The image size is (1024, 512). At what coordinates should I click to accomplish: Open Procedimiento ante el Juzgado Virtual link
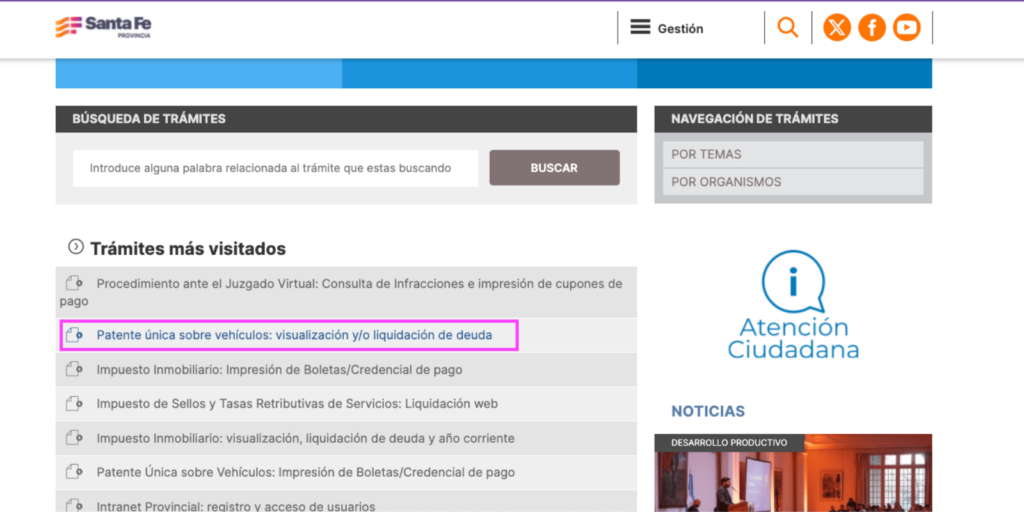coord(341,293)
